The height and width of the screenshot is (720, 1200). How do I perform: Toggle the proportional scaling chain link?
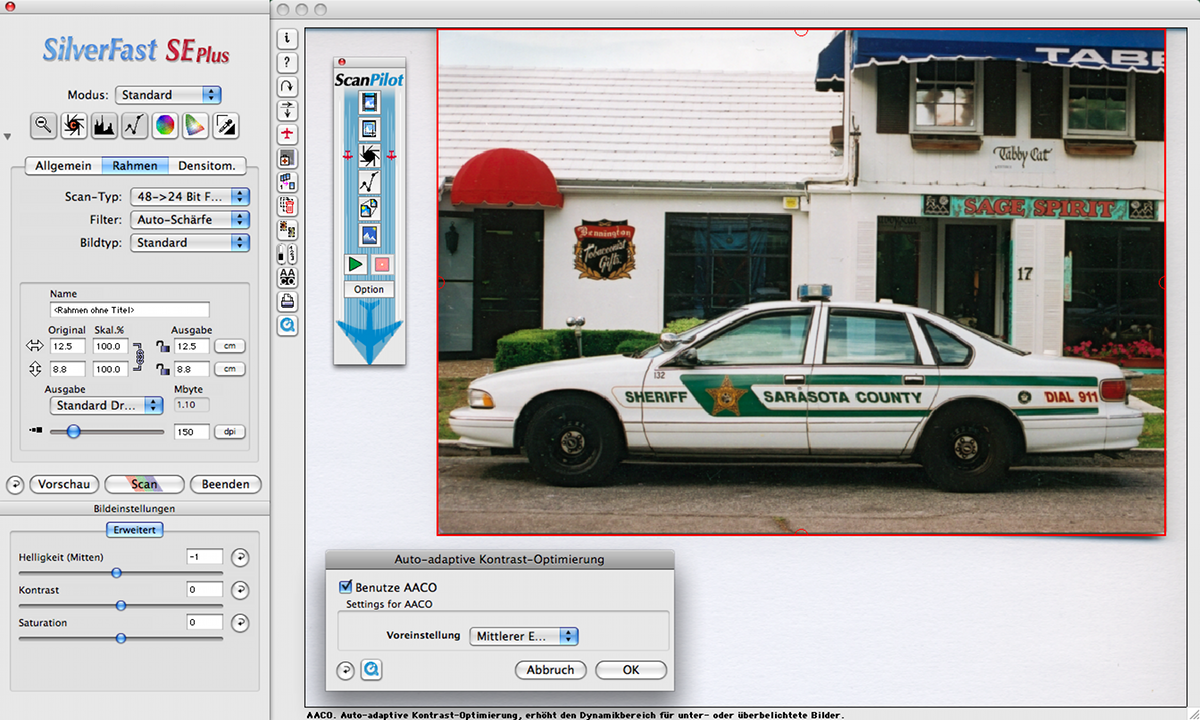coord(139,357)
